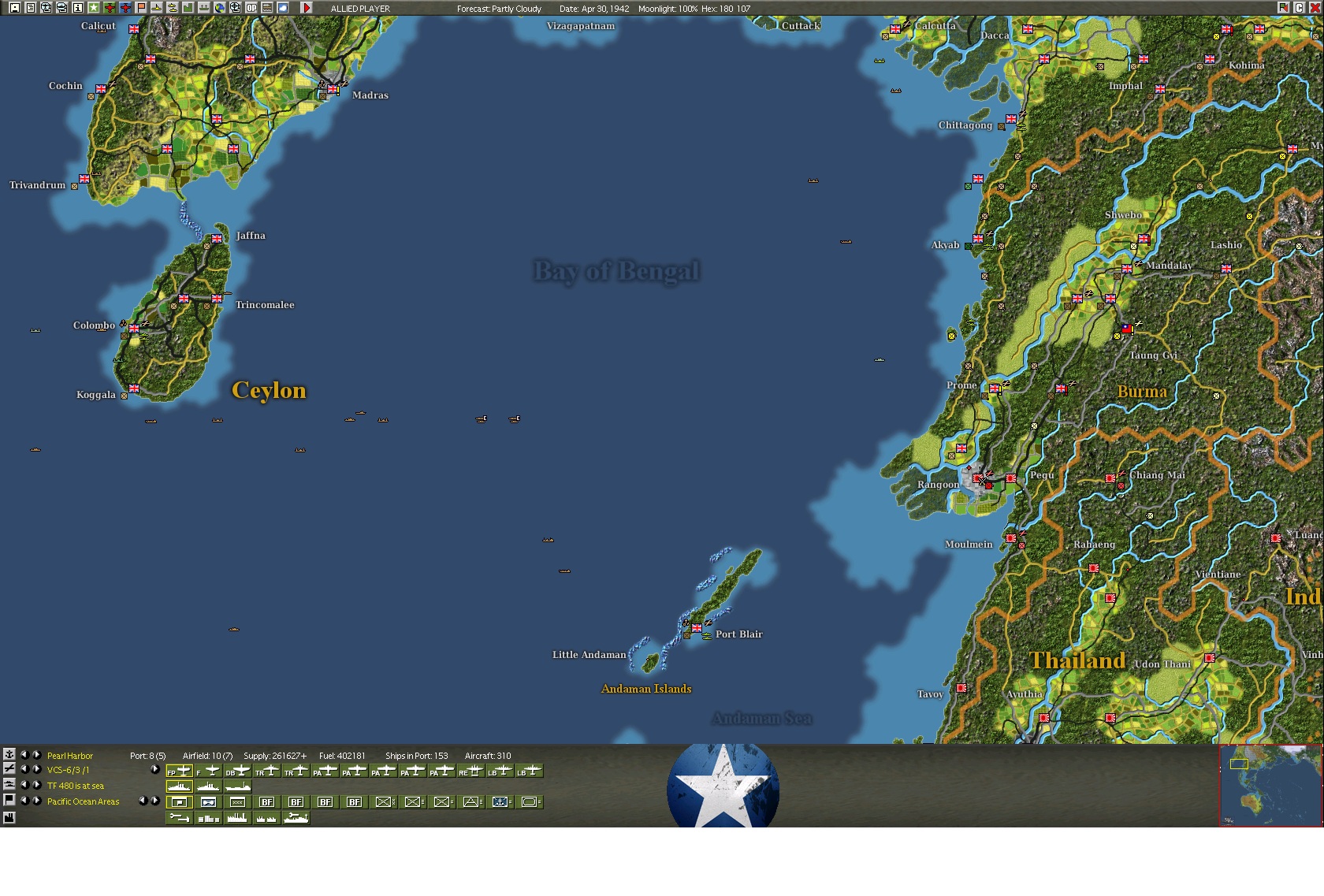Click the "Moulmein" map label
1324x896 pixels.
[969, 545]
